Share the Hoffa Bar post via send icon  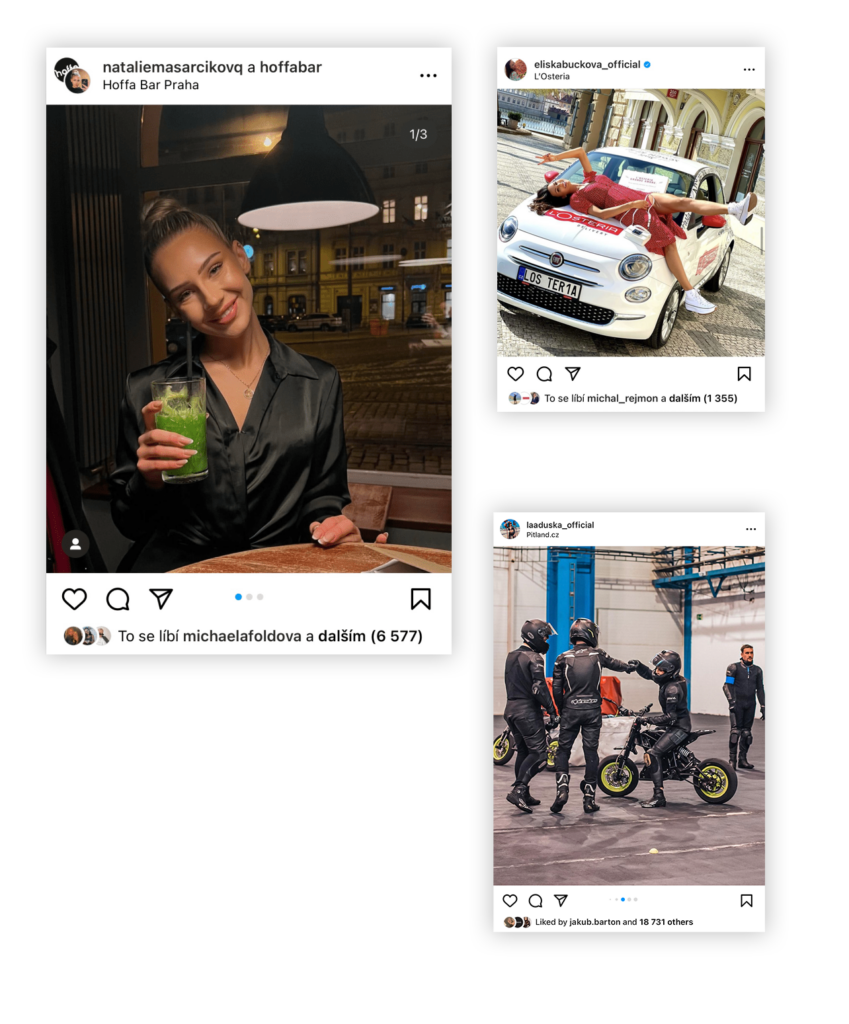pyautogui.click(x=161, y=598)
